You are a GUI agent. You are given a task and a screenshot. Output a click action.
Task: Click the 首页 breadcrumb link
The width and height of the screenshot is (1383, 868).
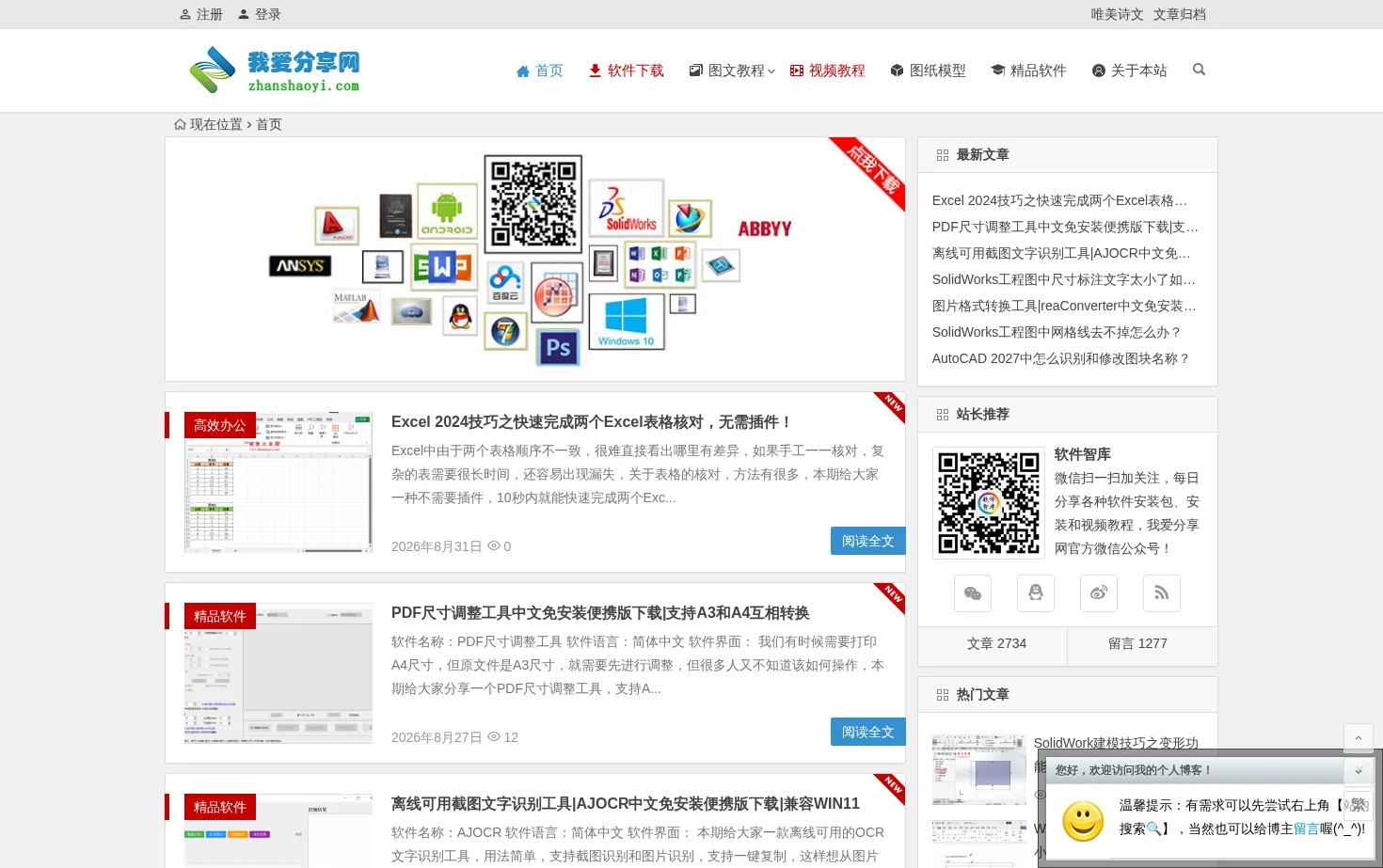[x=269, y=124]
